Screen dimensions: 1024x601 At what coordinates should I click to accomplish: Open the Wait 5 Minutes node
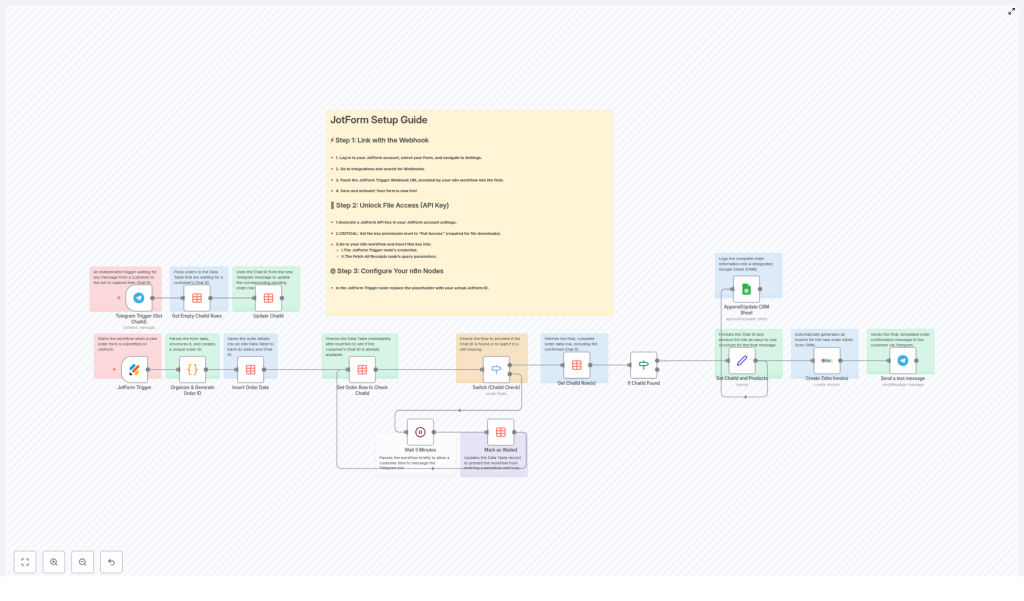tap(419, 434)
